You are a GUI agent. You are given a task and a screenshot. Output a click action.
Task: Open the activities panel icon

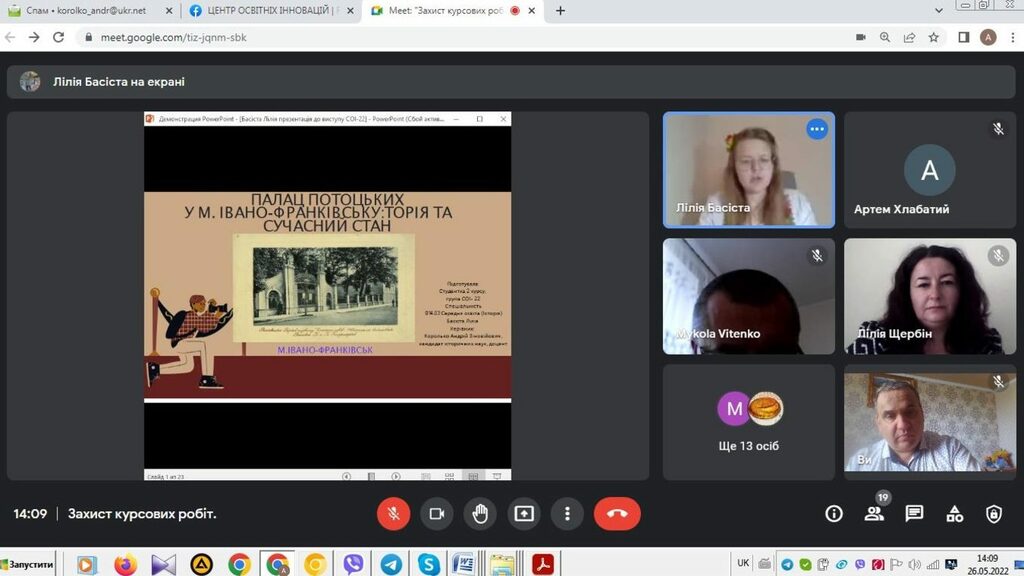tap(954, 514)
